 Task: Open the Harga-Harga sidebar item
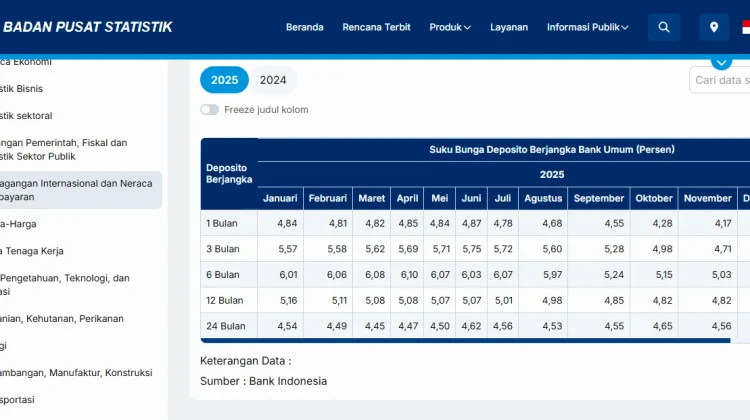click(18, 224)
